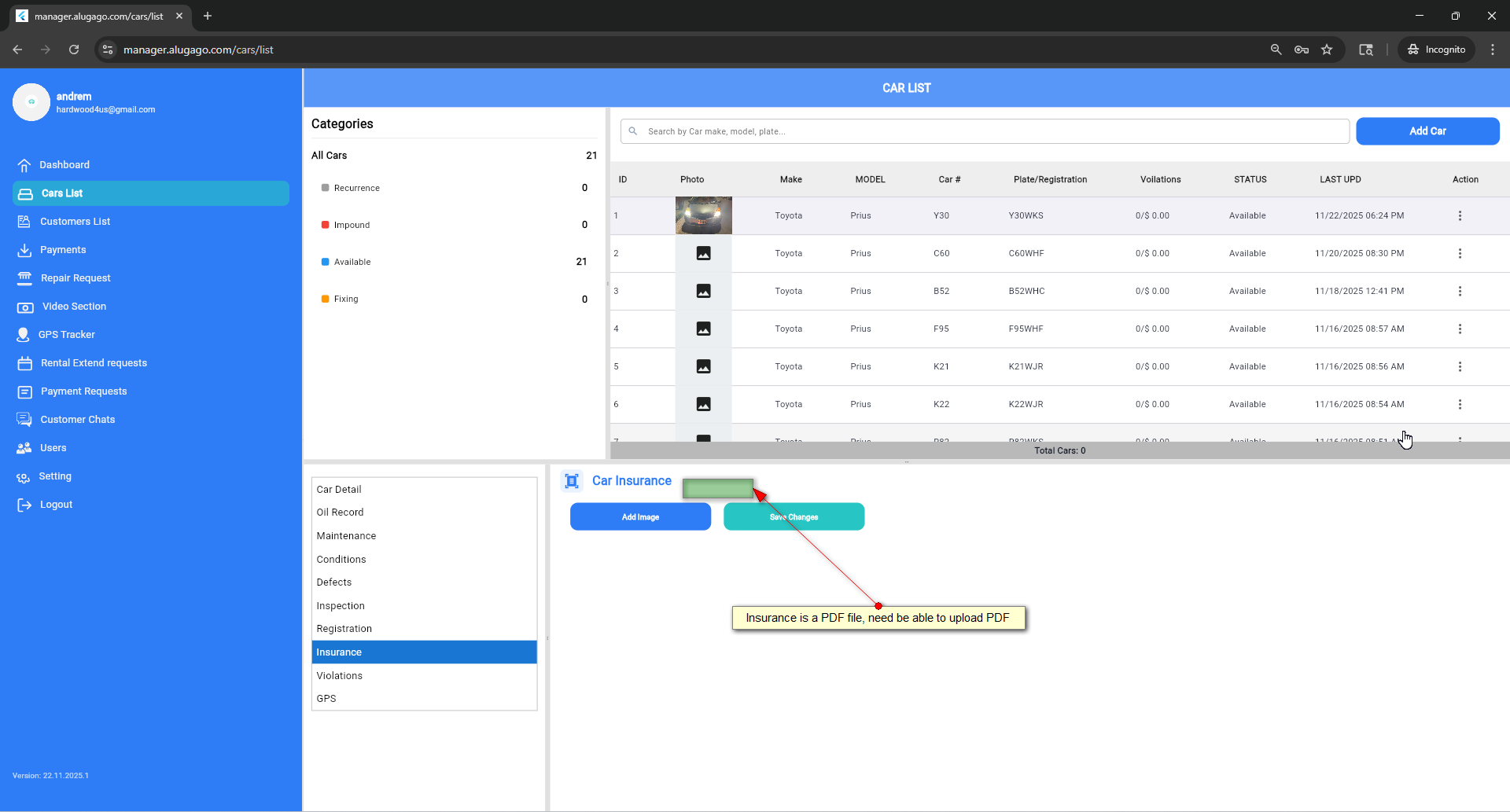Screen dimensions: 1510x812
Task: Open action menu for car Y30
Action: click(x=1460, y=215)
